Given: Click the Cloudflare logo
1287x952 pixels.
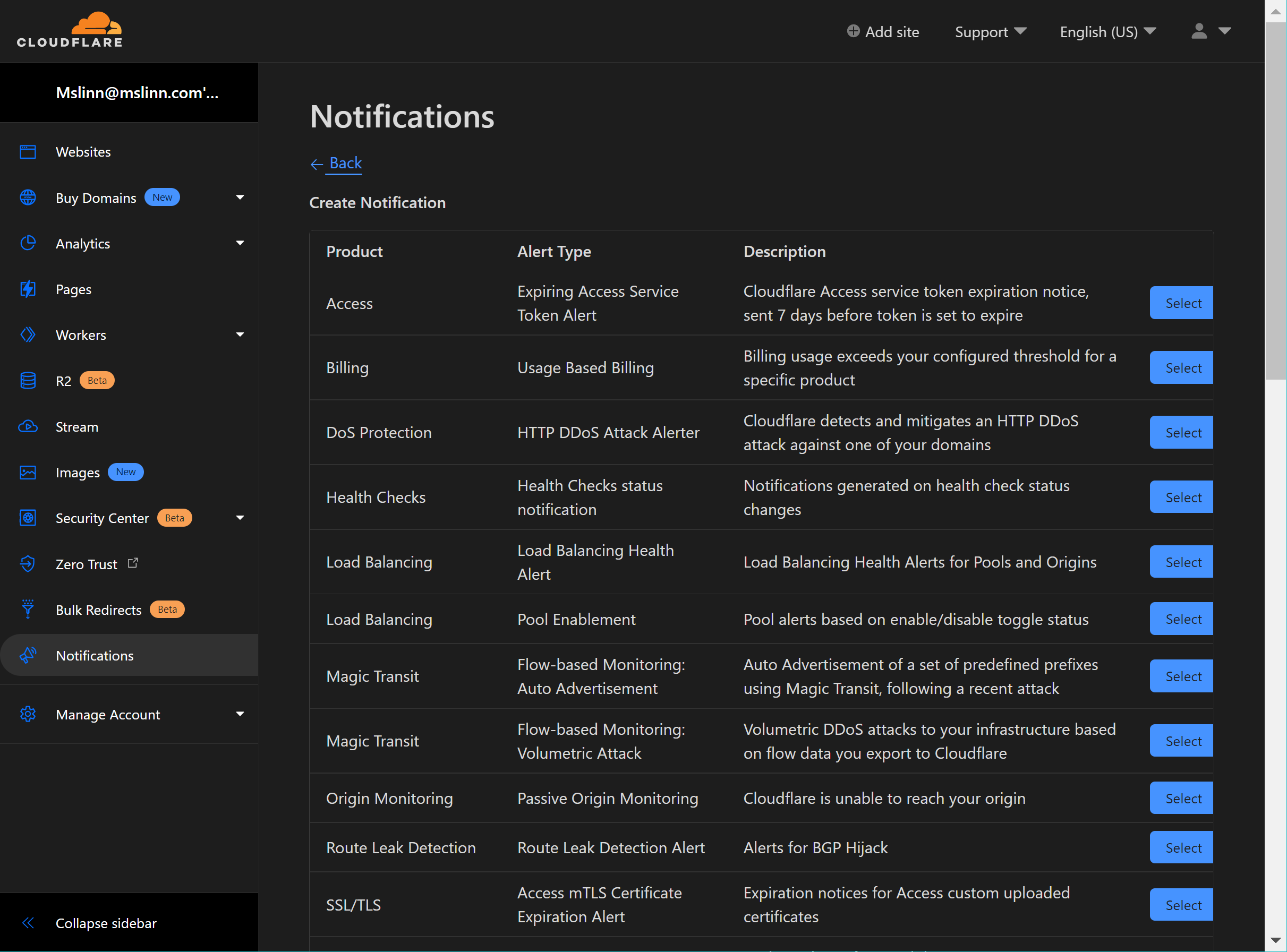Looking at the screenshot, I should (x=69, y=30).
